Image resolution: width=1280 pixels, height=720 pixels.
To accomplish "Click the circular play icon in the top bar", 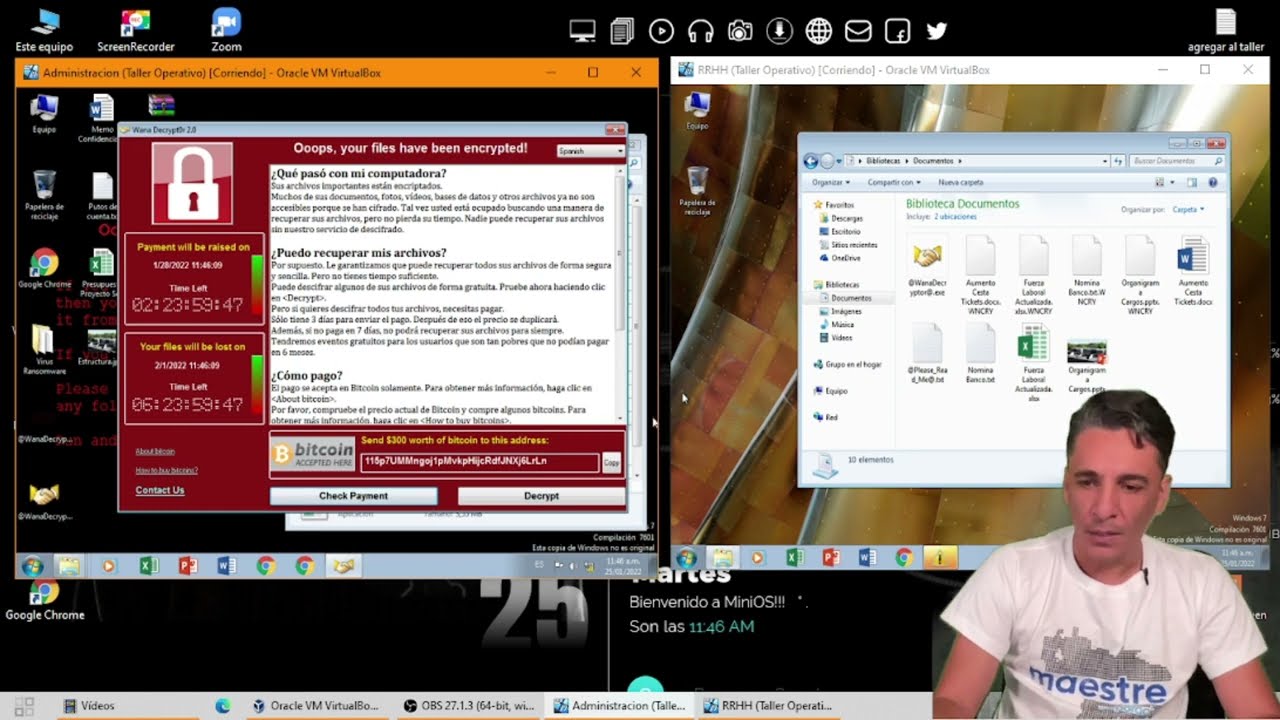I will click(661, 31).
